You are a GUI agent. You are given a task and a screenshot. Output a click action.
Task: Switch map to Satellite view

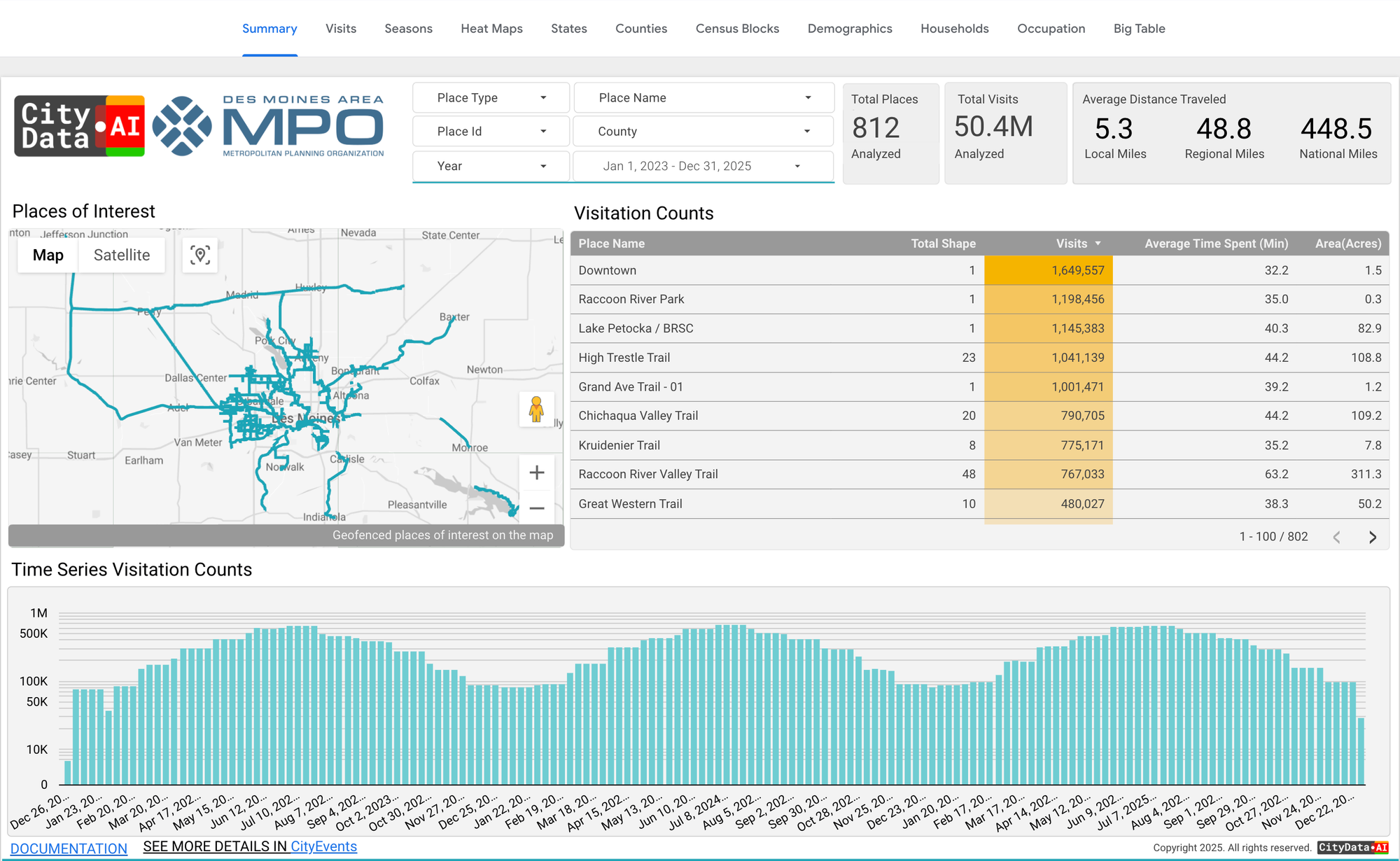(122, 255)
